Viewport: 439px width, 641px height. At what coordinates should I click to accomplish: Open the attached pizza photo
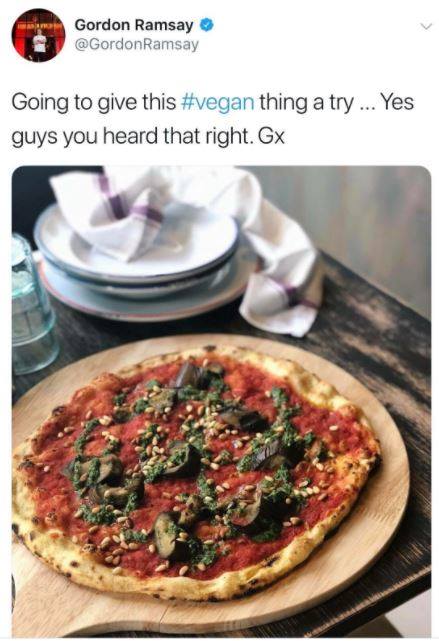point(221,400)
